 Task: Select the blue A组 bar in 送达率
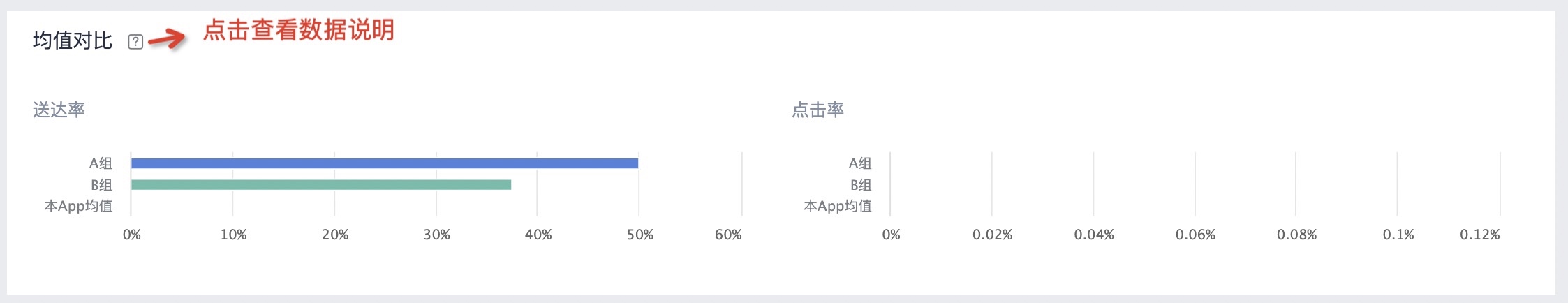(385, 163)
